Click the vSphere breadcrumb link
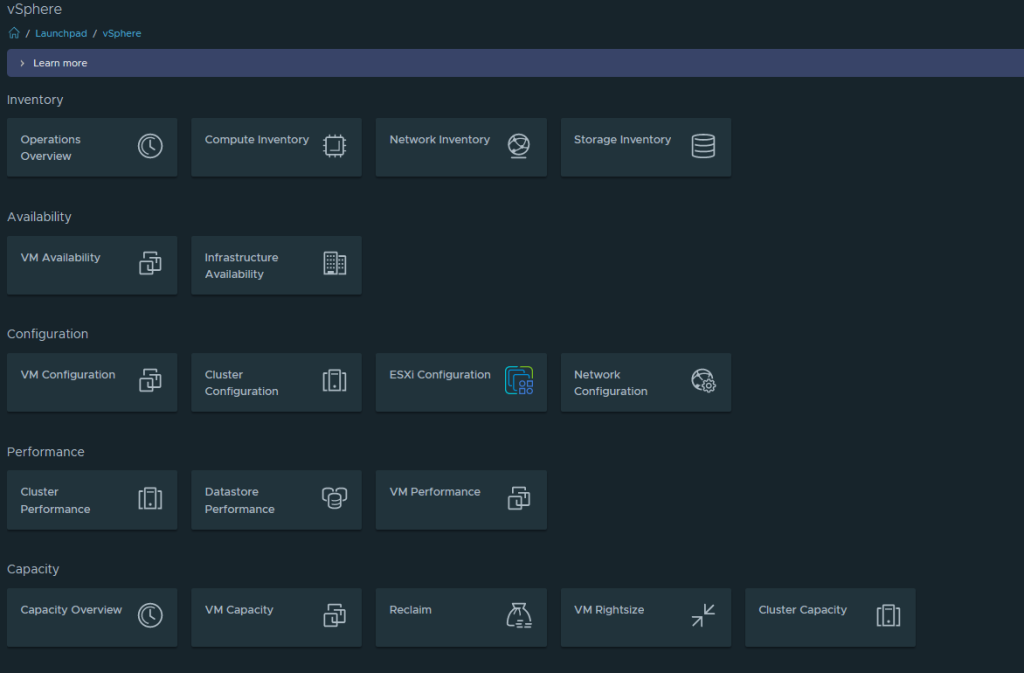Viewport: 1024px width, 673px height. click(x=121, y=33)
